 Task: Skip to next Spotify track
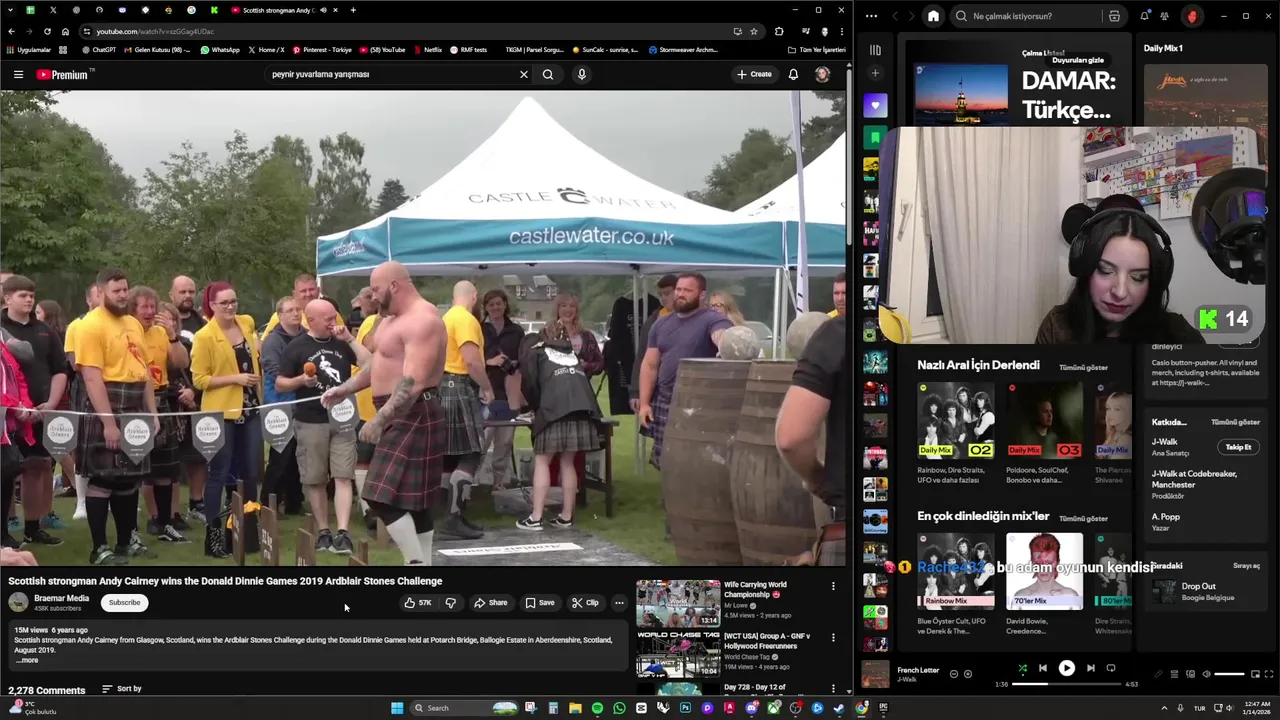pyautogui.click(x=1090, y=668)
